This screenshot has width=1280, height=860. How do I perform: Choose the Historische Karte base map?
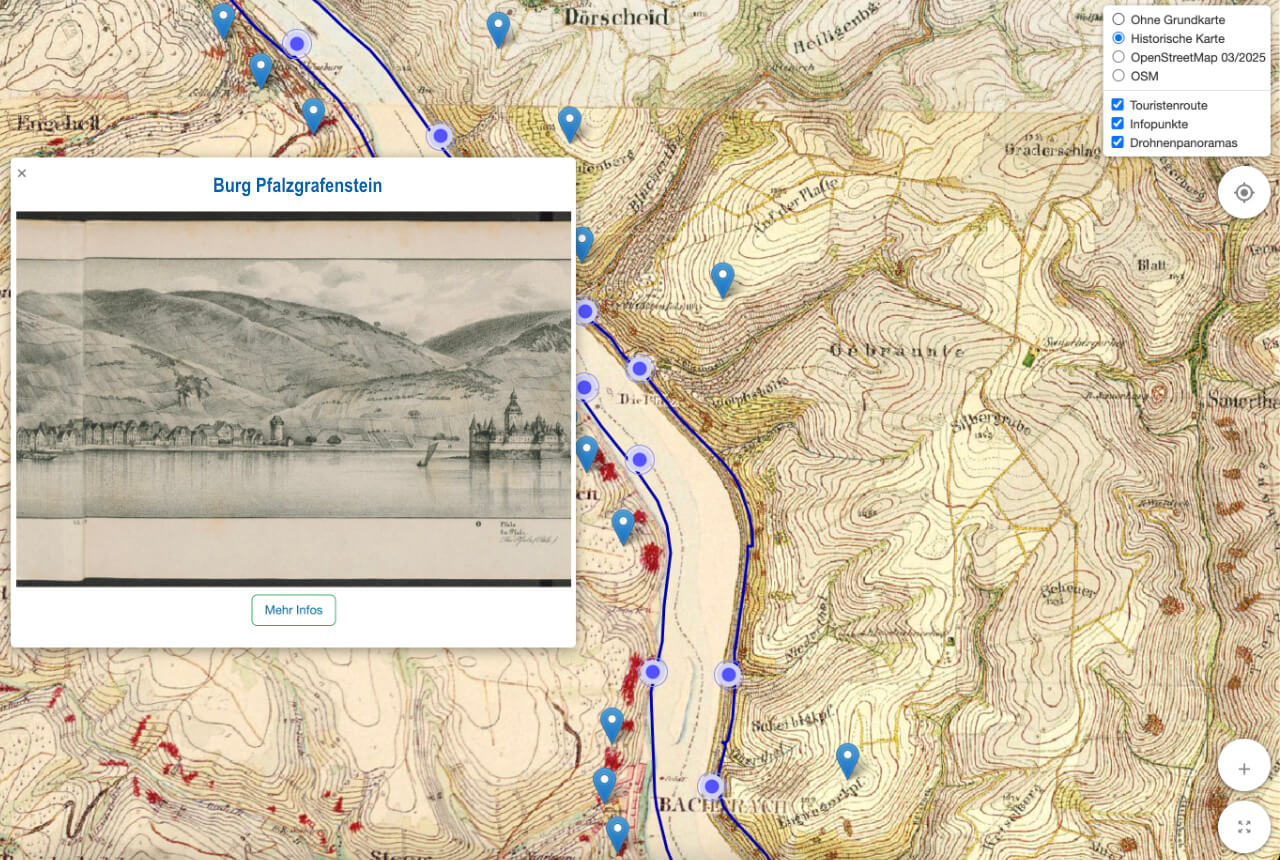click(1119, 38)
